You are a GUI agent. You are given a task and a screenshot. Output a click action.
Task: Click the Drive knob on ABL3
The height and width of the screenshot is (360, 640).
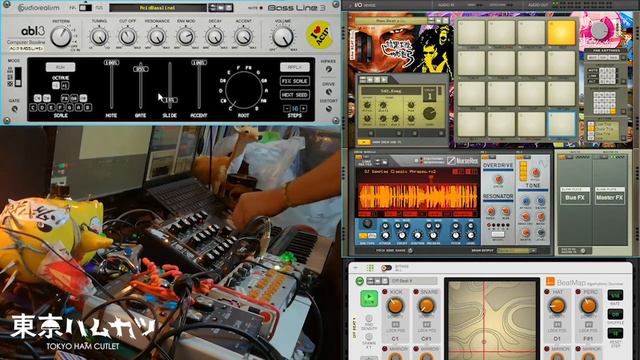tap(329, 92)
